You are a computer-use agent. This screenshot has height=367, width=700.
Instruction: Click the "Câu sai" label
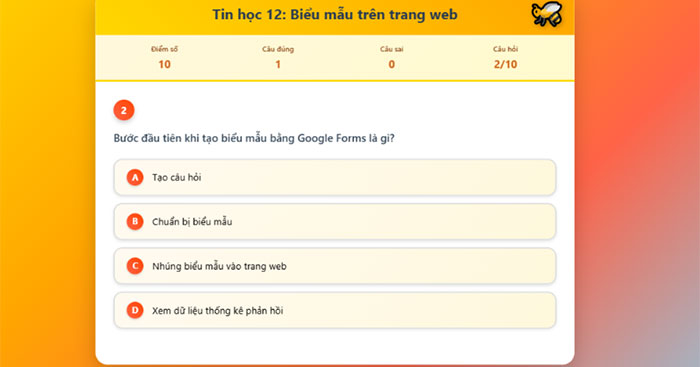[392, 49]
